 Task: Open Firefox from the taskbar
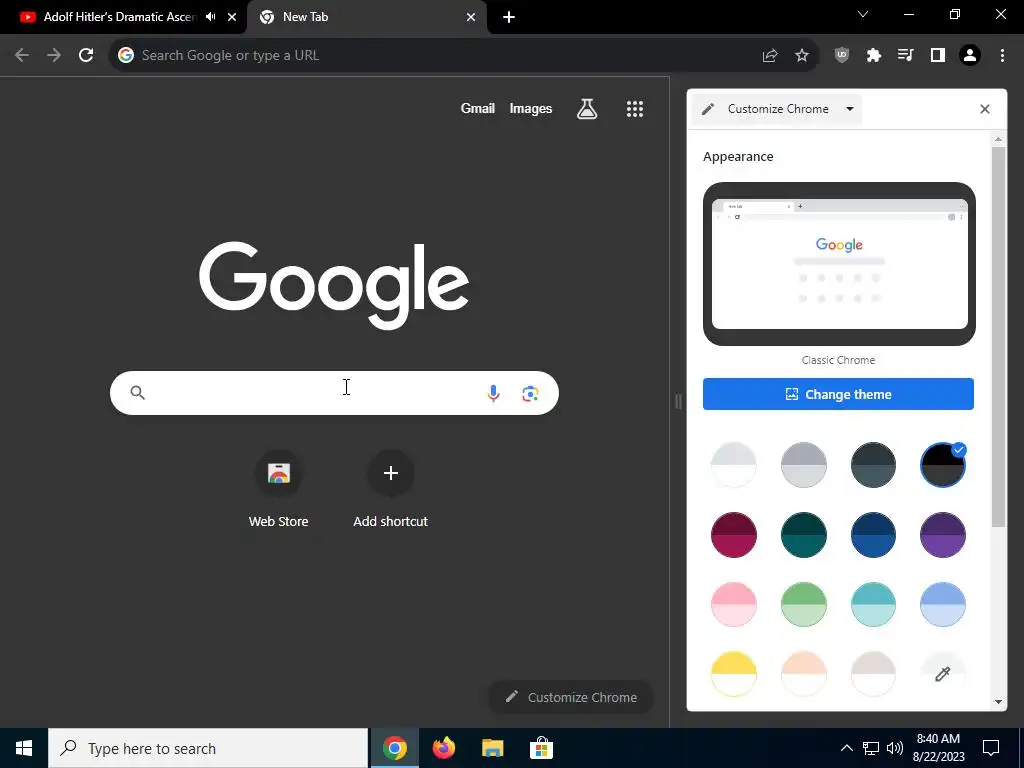(444, 748)
